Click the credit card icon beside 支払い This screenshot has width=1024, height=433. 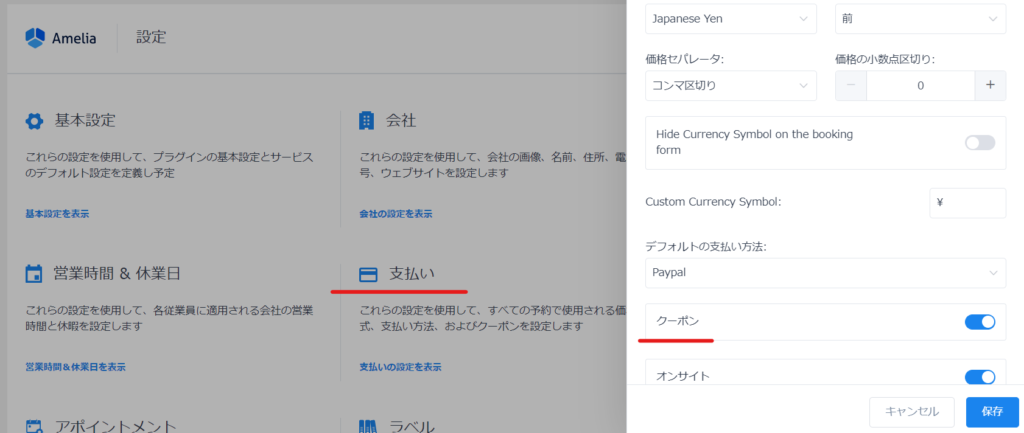pos(368,275)
